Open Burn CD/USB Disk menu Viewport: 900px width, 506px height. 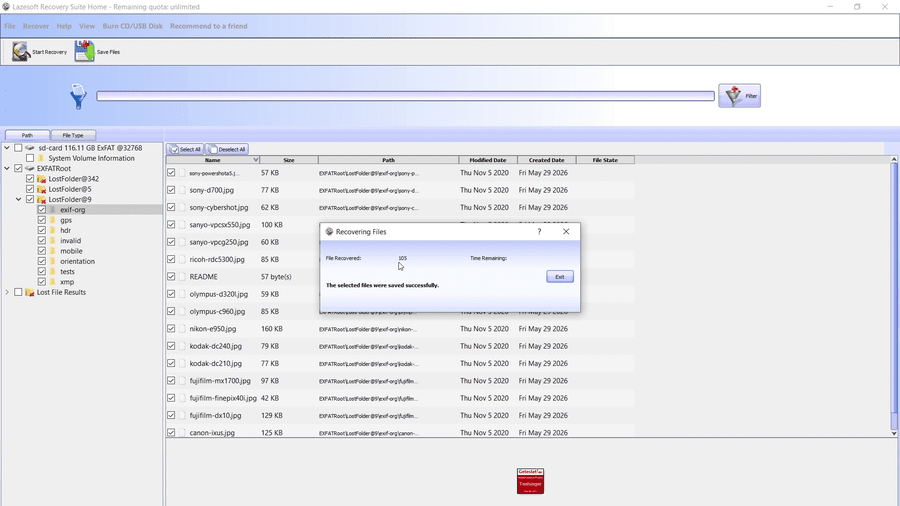point(133,26)
